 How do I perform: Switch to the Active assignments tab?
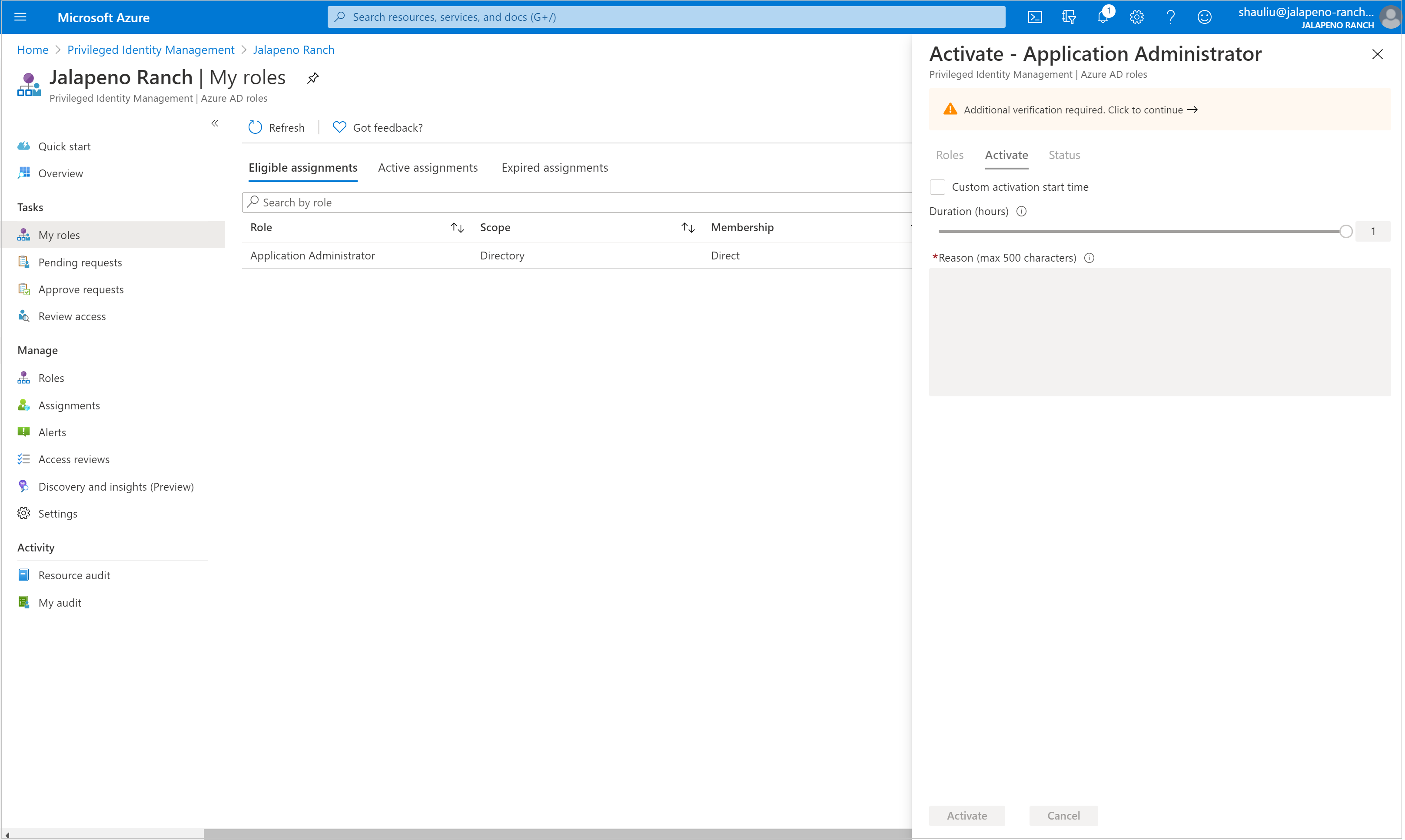click(428, 166)
